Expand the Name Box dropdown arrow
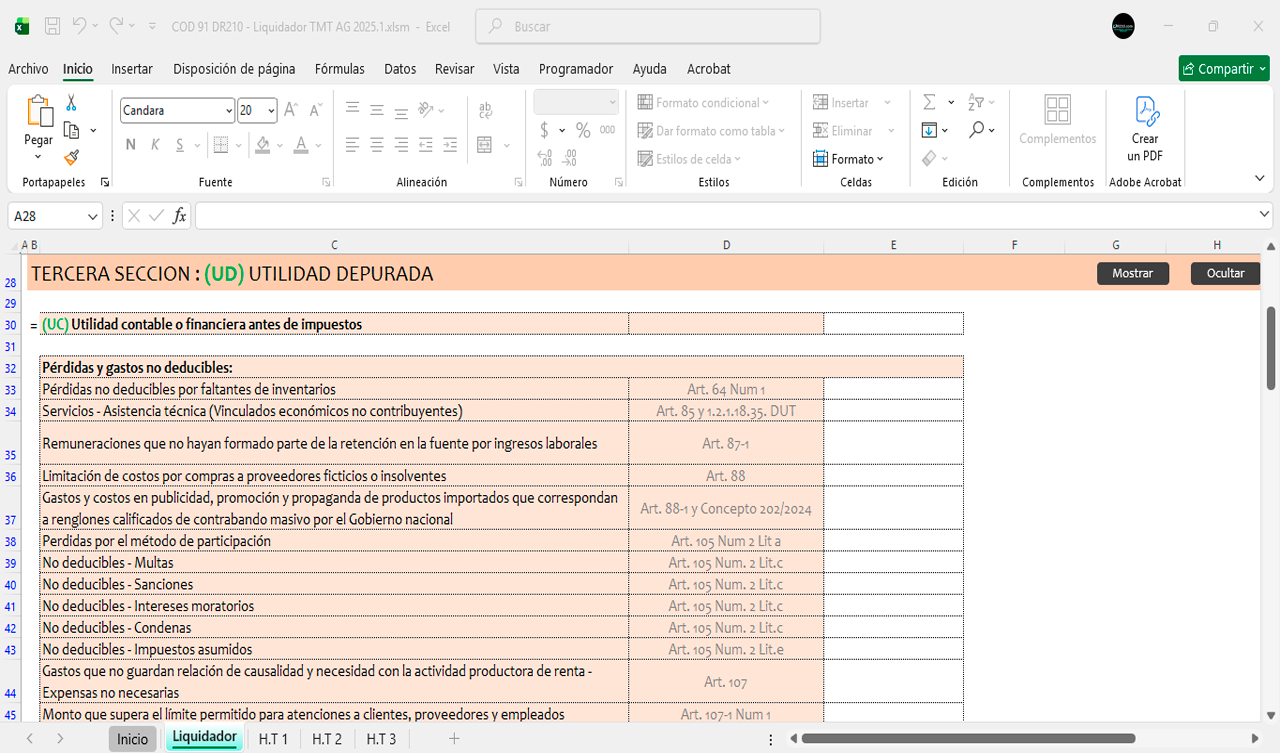The height and width of the screenshot is (753, 1280). click(x=93, y=216)
